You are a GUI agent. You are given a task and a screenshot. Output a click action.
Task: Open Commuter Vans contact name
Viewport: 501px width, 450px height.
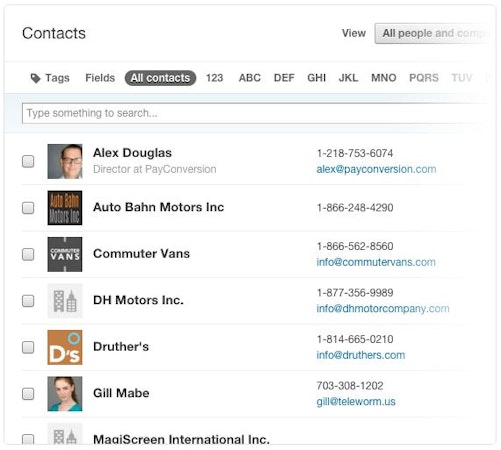(141, 254)
